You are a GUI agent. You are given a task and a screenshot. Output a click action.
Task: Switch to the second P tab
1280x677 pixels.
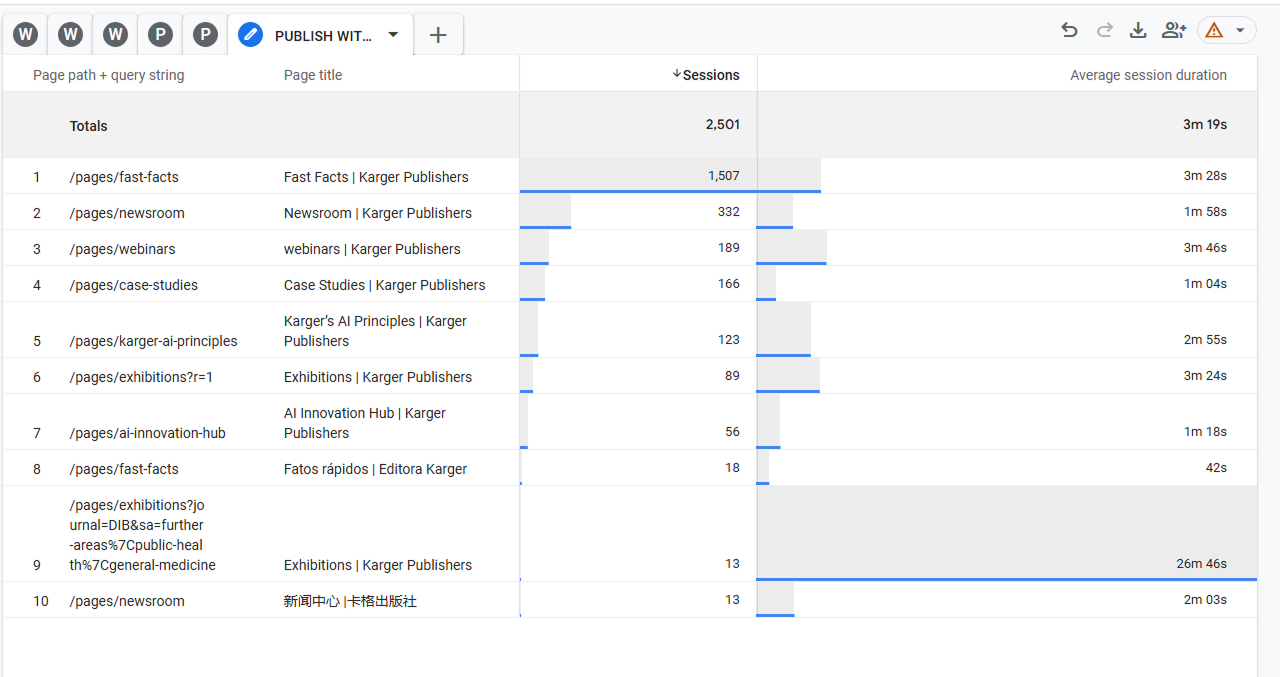pos(205,35)
